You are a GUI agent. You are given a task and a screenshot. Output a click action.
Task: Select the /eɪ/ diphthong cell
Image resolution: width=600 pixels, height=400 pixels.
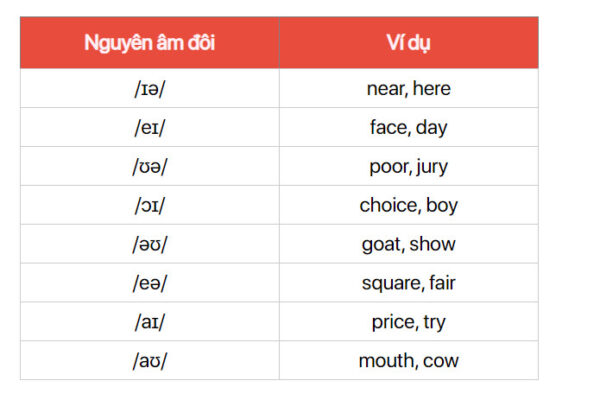[149, 127]
